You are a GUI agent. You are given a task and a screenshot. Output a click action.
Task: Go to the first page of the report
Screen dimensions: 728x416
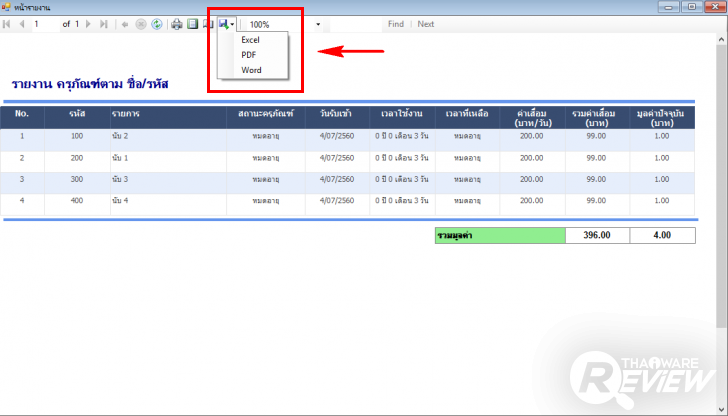click(x=7, y=24)
